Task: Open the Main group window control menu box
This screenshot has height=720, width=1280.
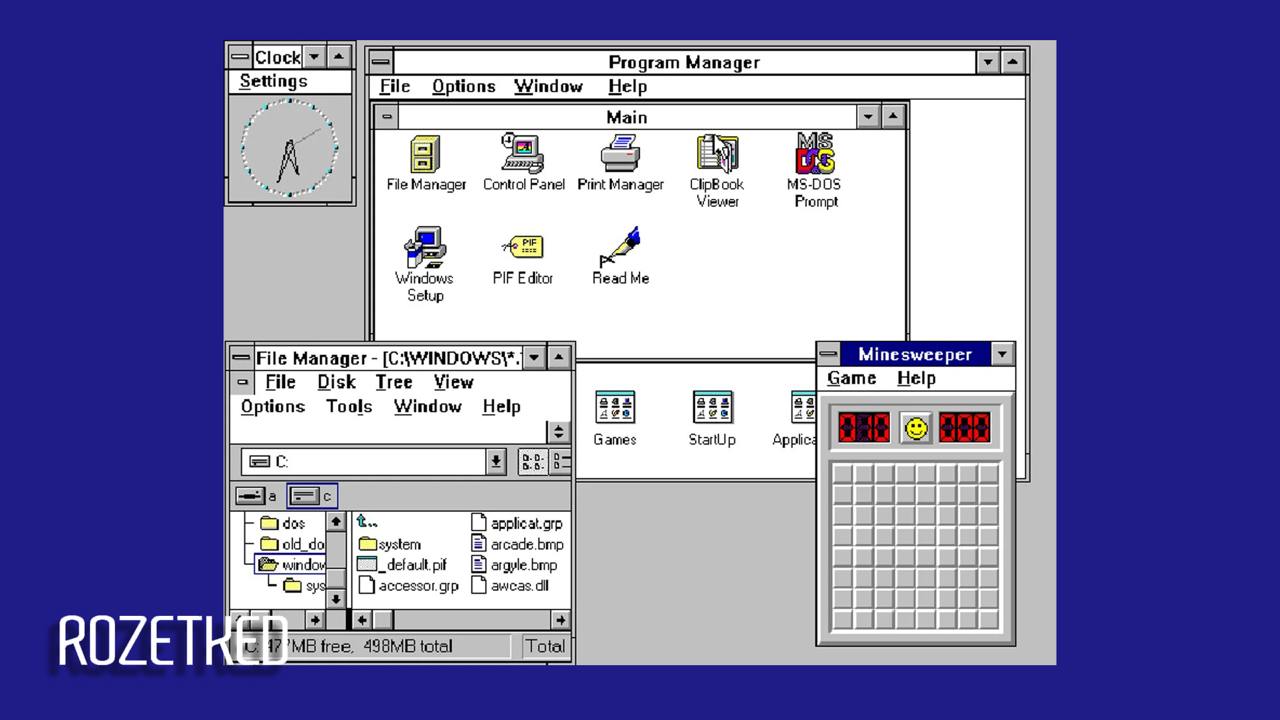Action: (x=386, y=117)
